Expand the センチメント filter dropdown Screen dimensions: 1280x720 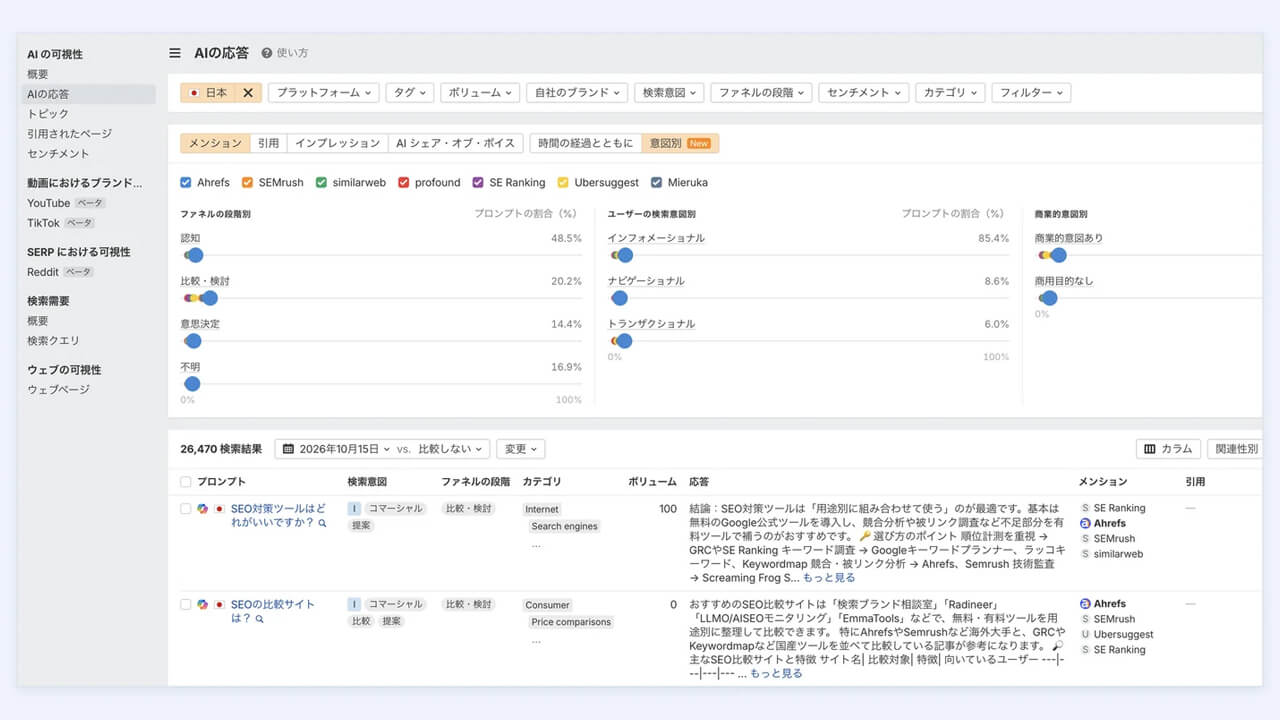pos(863,92)
